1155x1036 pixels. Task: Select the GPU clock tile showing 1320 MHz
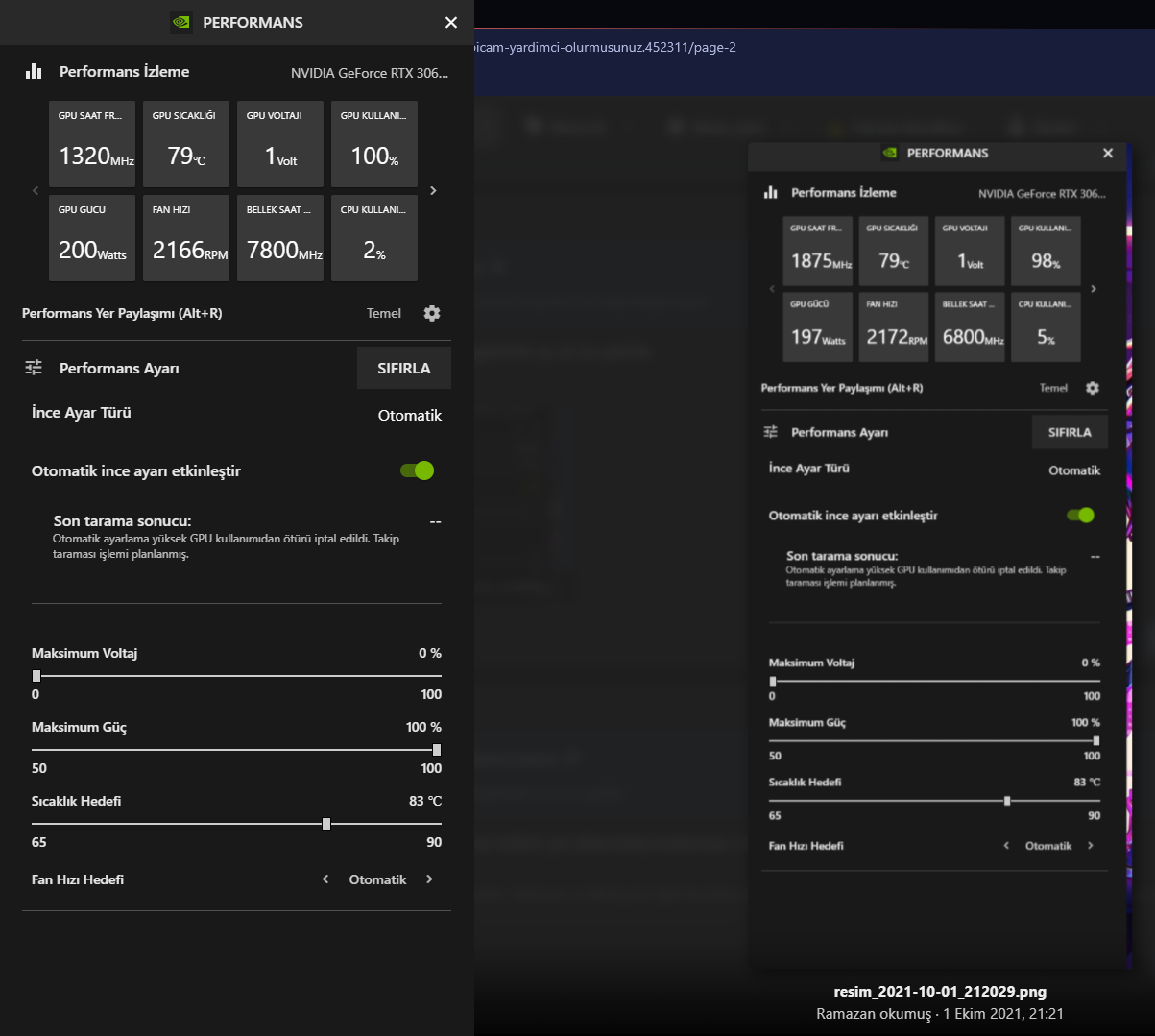[92, 144]
